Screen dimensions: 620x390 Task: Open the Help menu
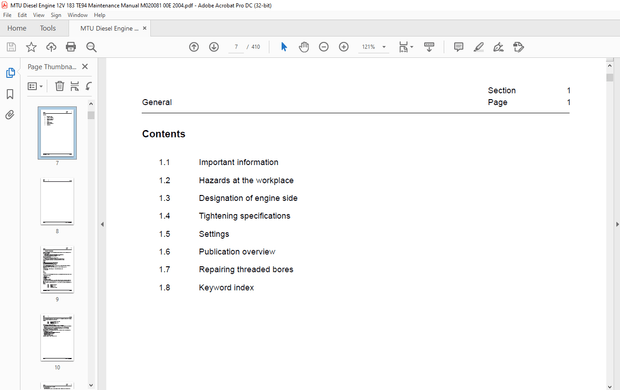100,15
